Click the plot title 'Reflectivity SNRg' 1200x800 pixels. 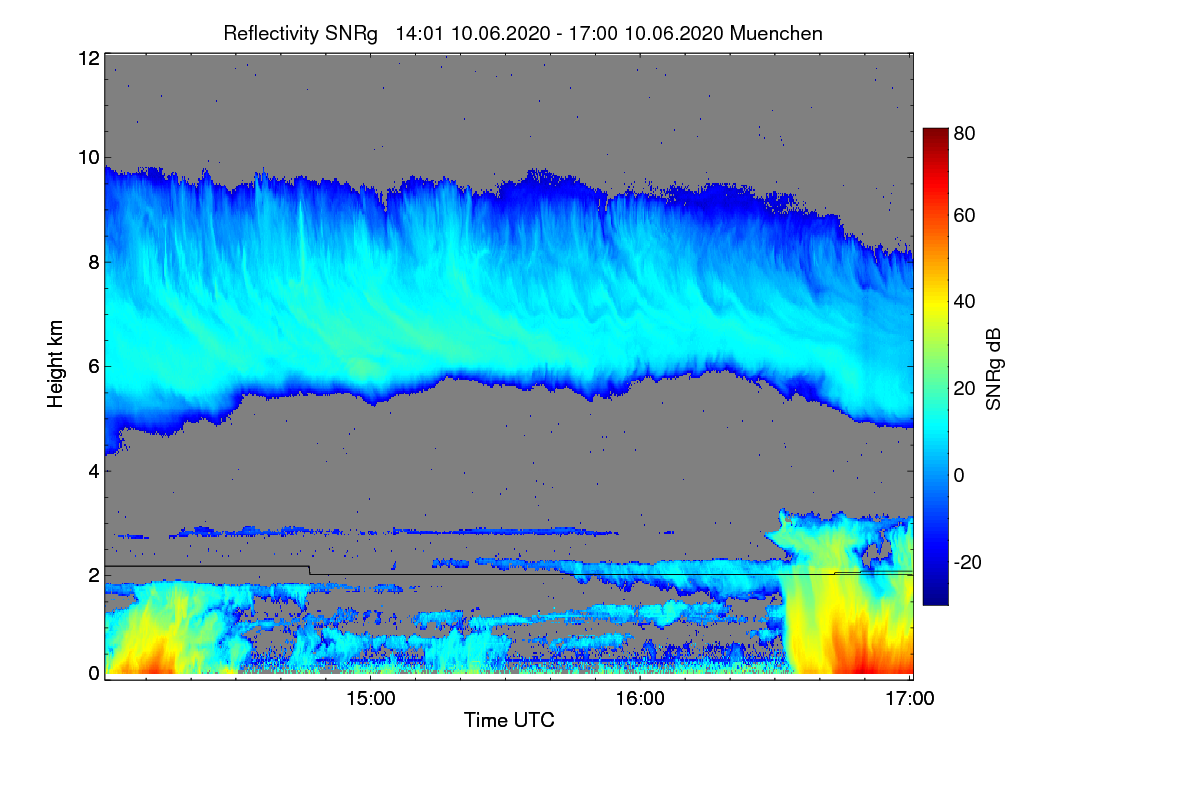coord(301,33)
